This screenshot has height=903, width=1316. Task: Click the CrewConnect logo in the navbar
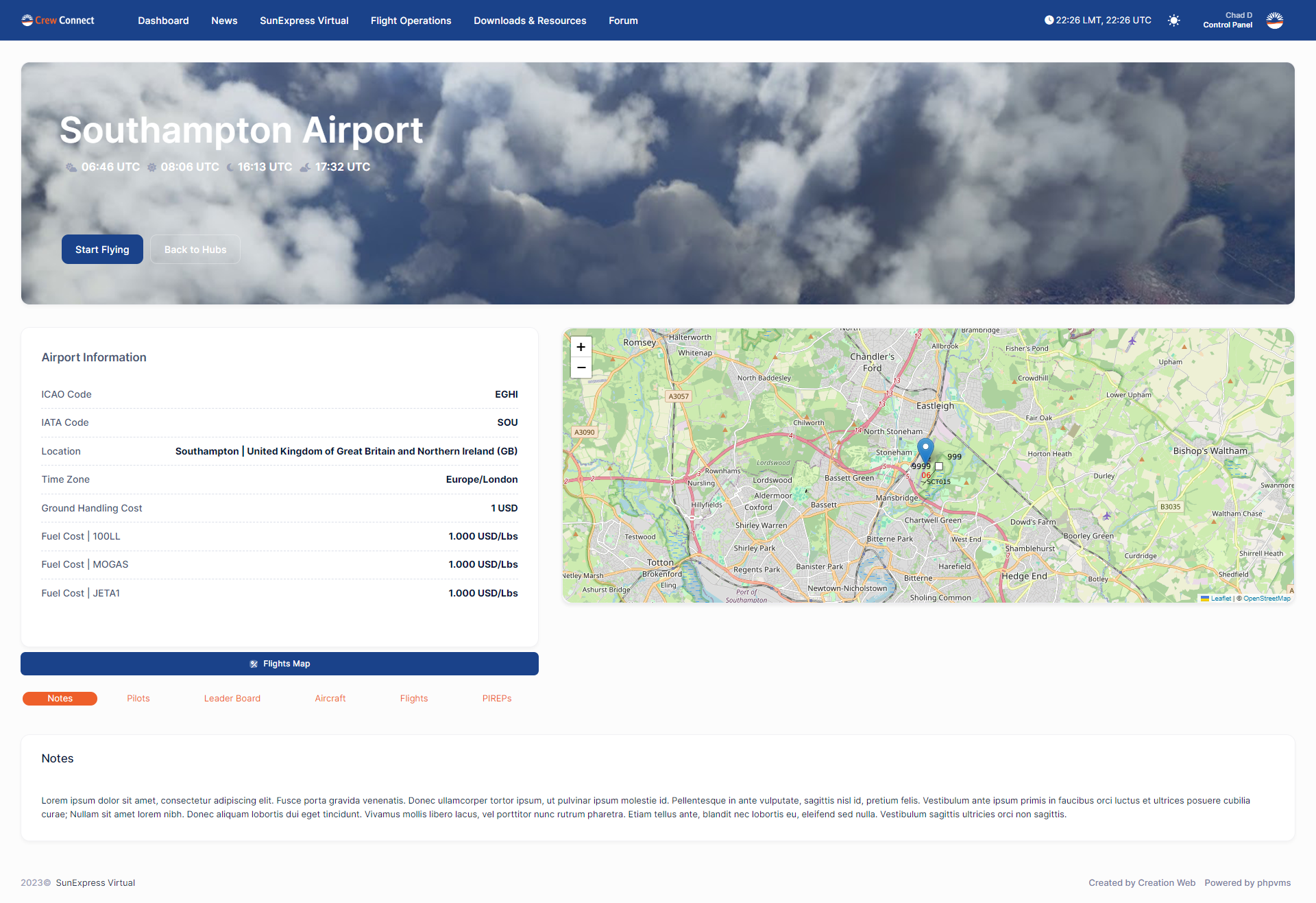point(57,20)
